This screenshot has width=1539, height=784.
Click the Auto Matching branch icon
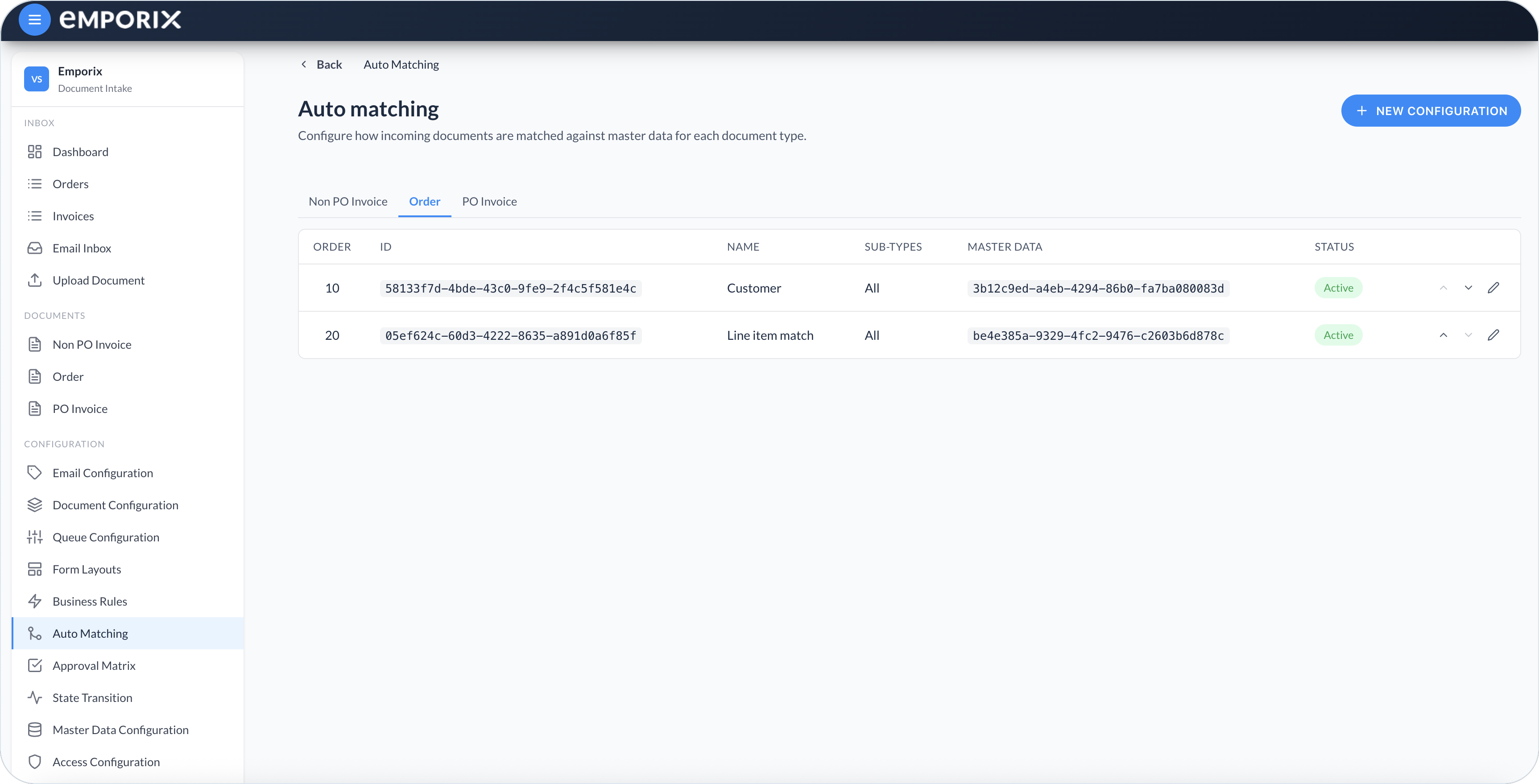coord(35,634)
